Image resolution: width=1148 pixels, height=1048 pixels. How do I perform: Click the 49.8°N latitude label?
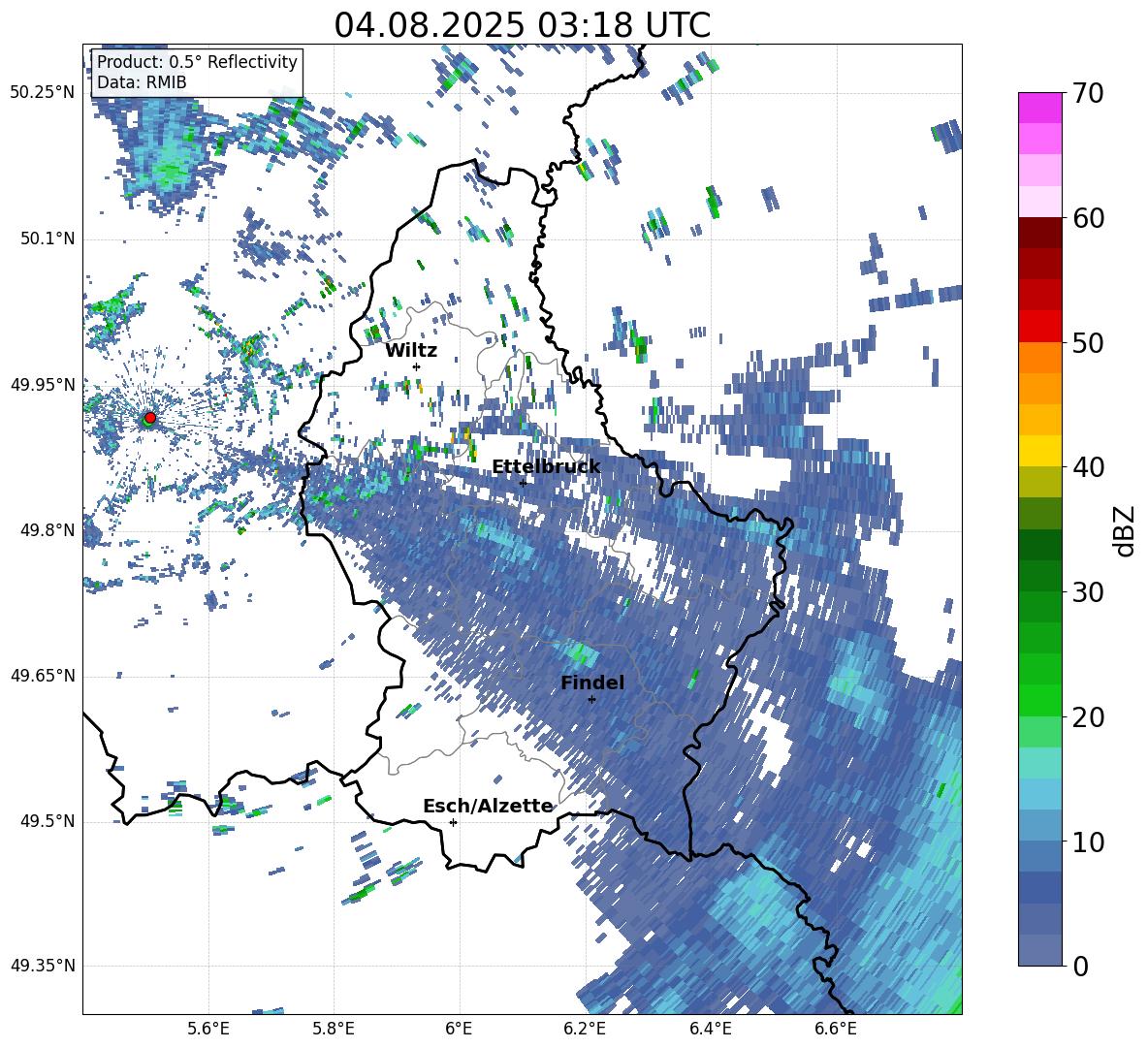(48, 530)
